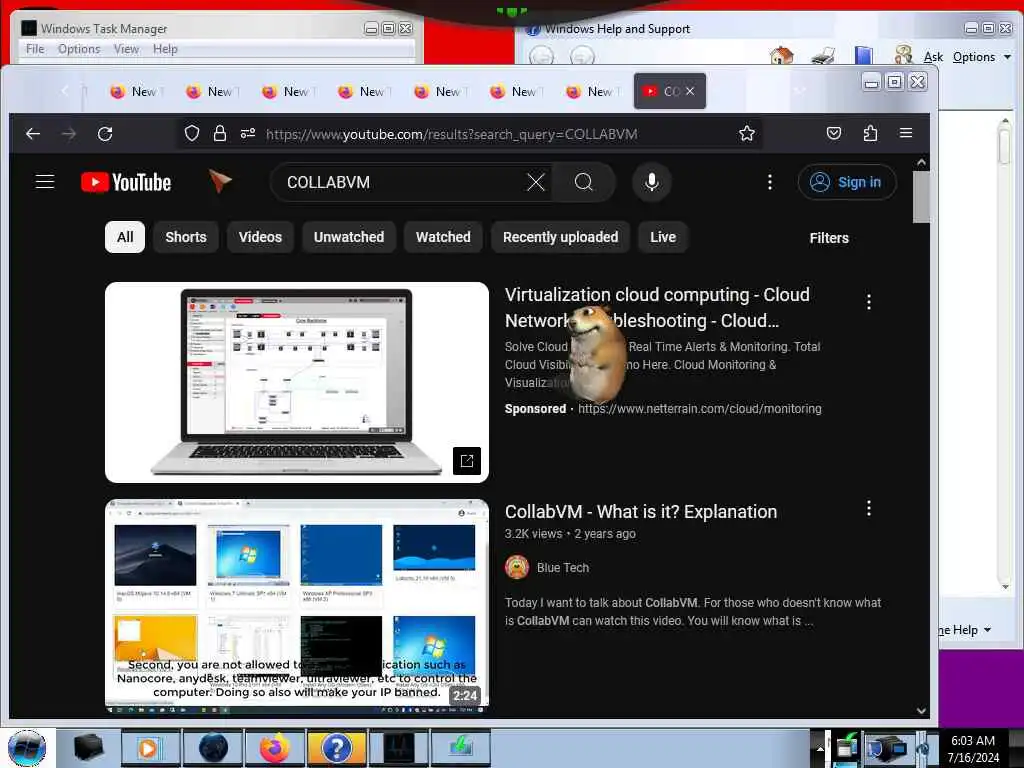Viewport: 1024px width, 768px height.
Task: Bookmark this page with the star
Action: (x=746, y=134)
